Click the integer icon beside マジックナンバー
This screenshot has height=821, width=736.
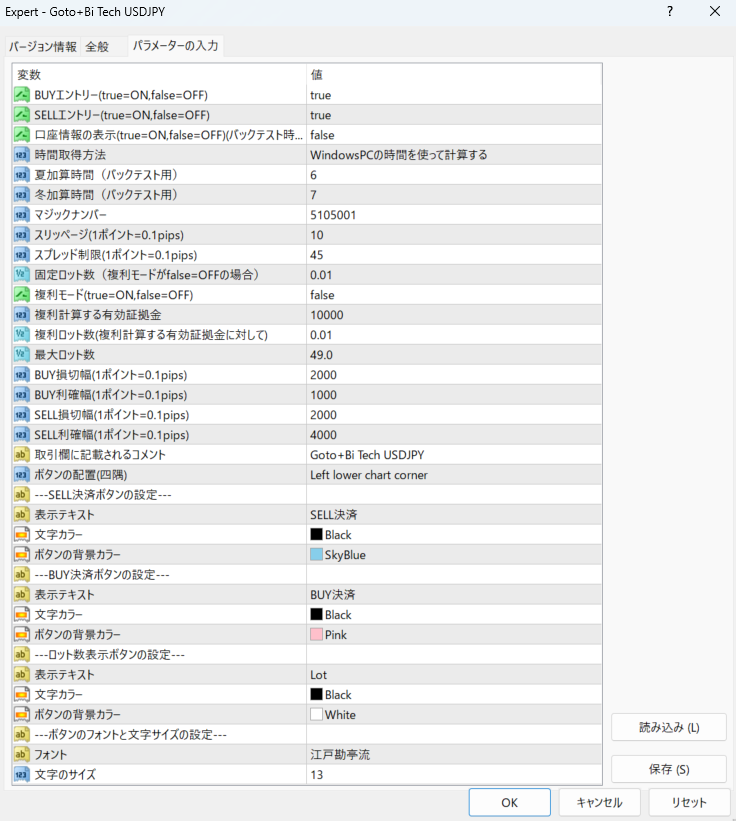21,215
